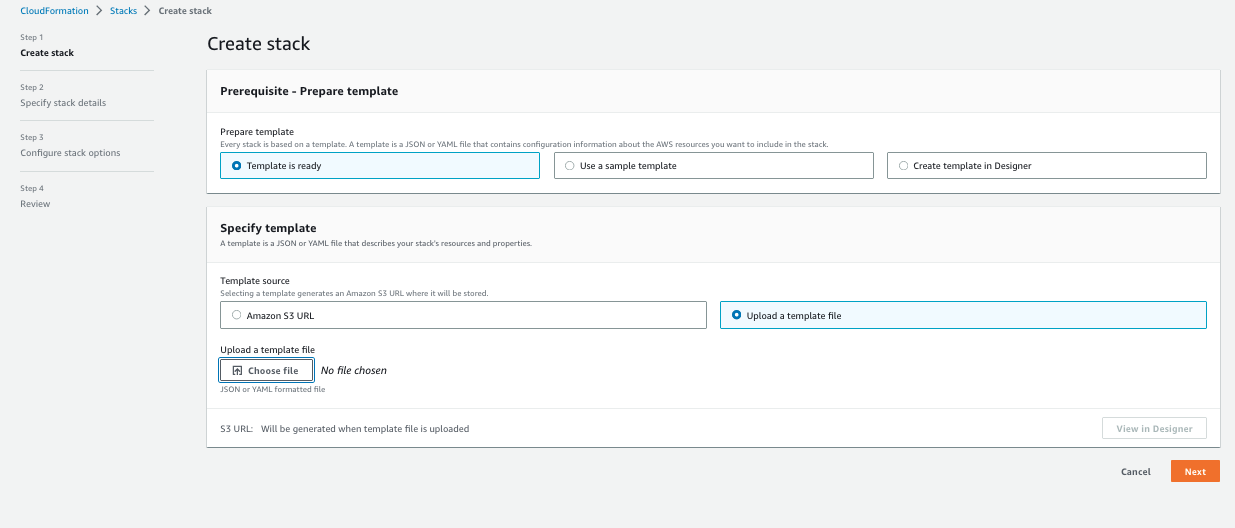Click the 'No file chosen' text

(x=353, y=371)
